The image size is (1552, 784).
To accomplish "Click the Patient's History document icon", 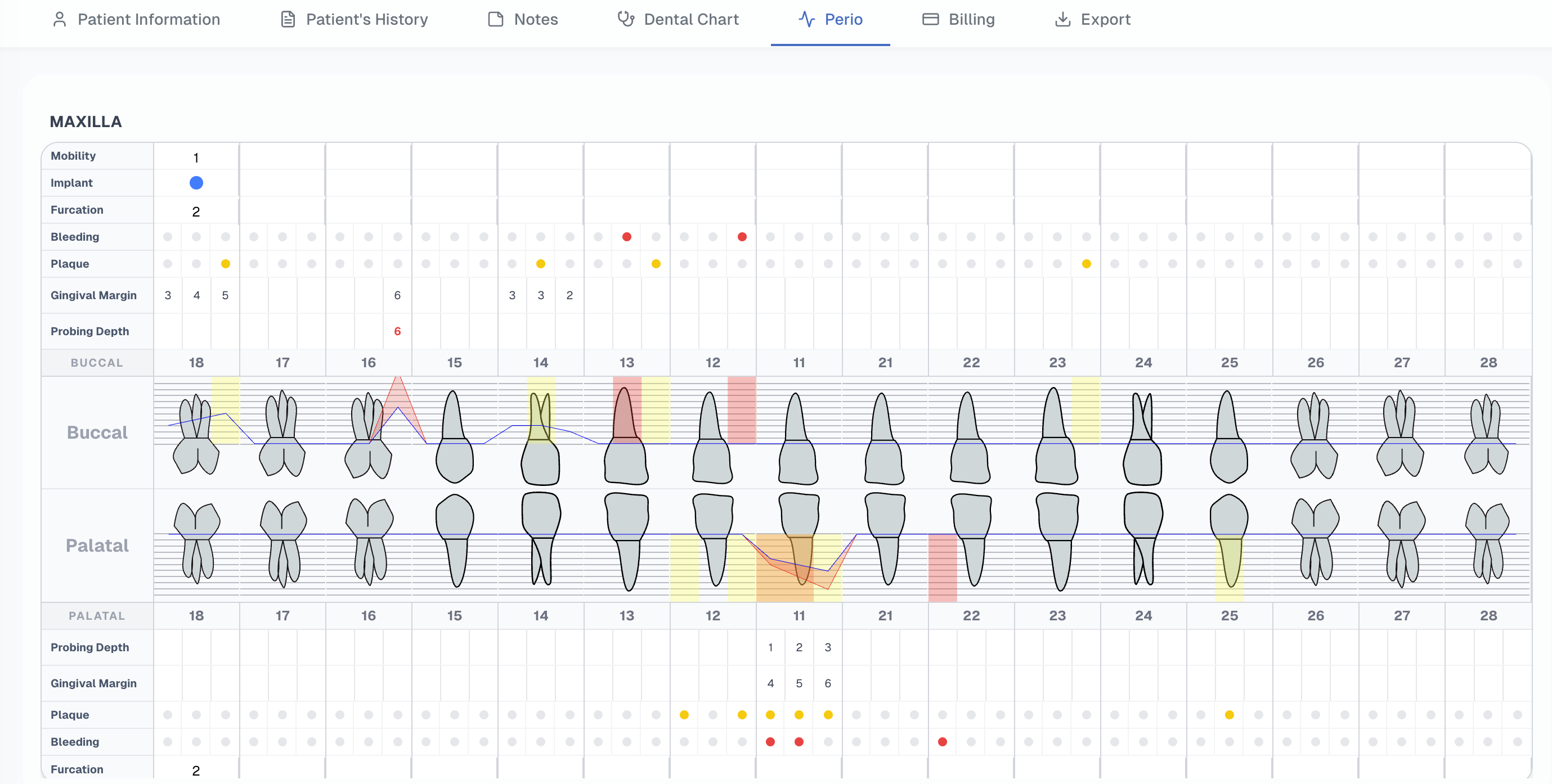I will [288, 19].
